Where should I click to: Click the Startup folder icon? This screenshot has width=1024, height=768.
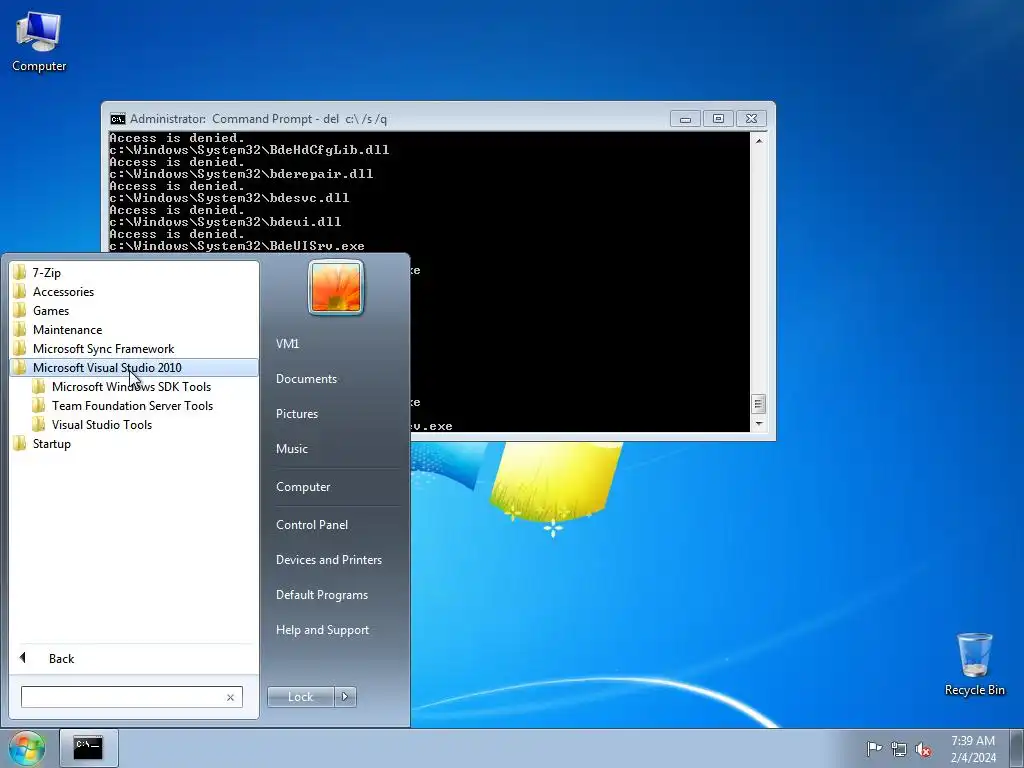20,443
